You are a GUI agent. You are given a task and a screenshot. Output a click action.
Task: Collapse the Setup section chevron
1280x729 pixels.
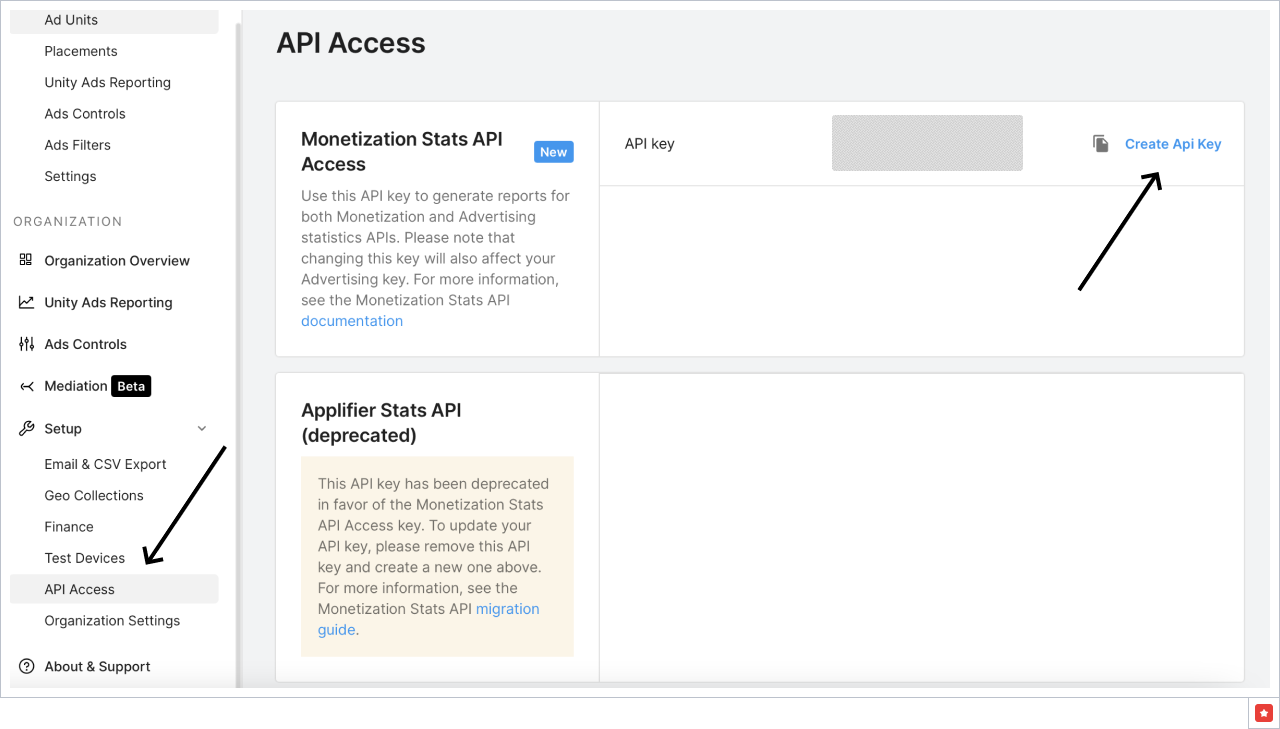click(200, 428)
